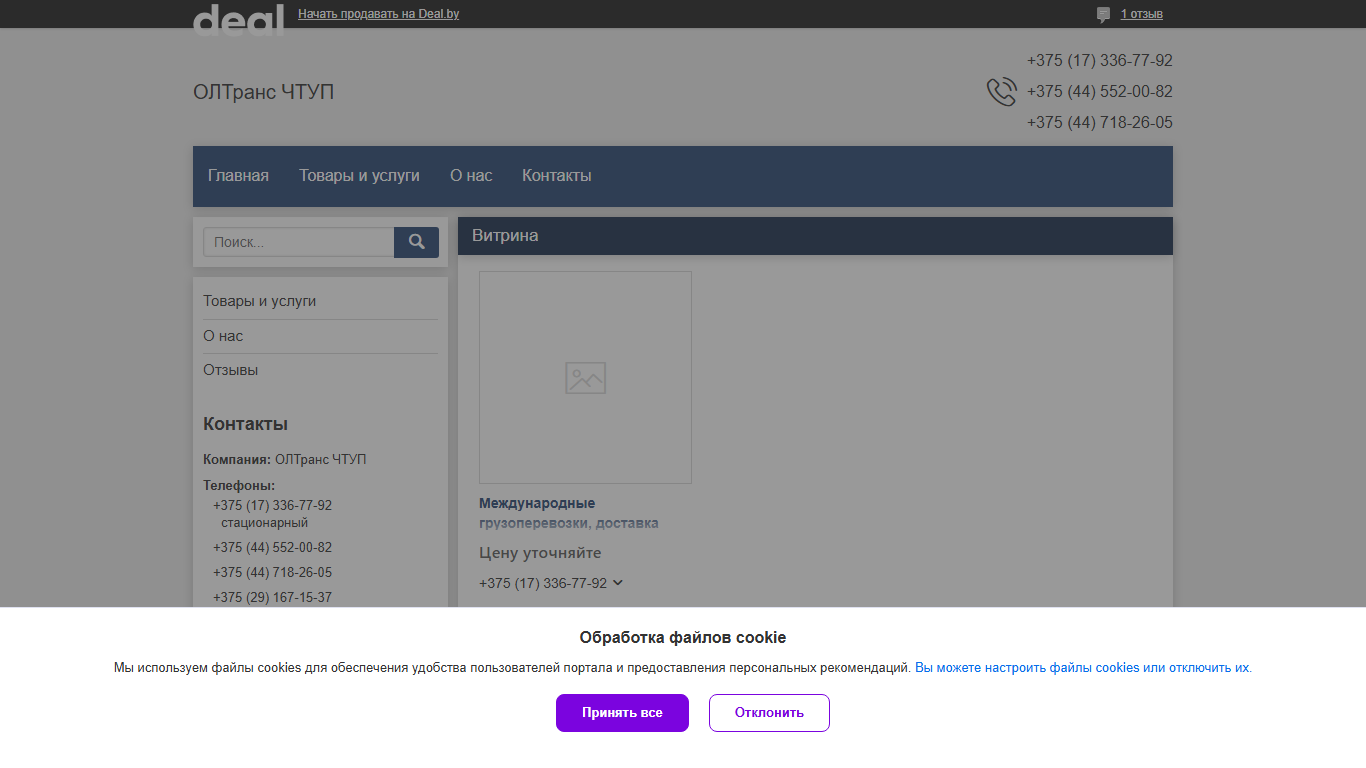The image size is (1366, 768).
Task: Click the ОЛТранс ЧТУП company title
Action: [x=264, y=92]
